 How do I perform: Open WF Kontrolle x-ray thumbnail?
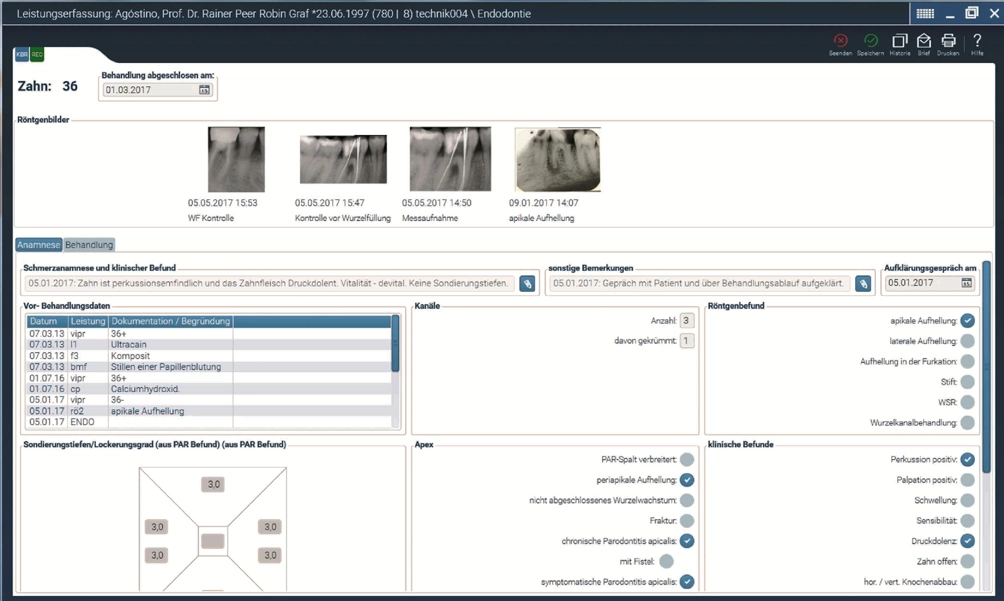click(236, 159)
